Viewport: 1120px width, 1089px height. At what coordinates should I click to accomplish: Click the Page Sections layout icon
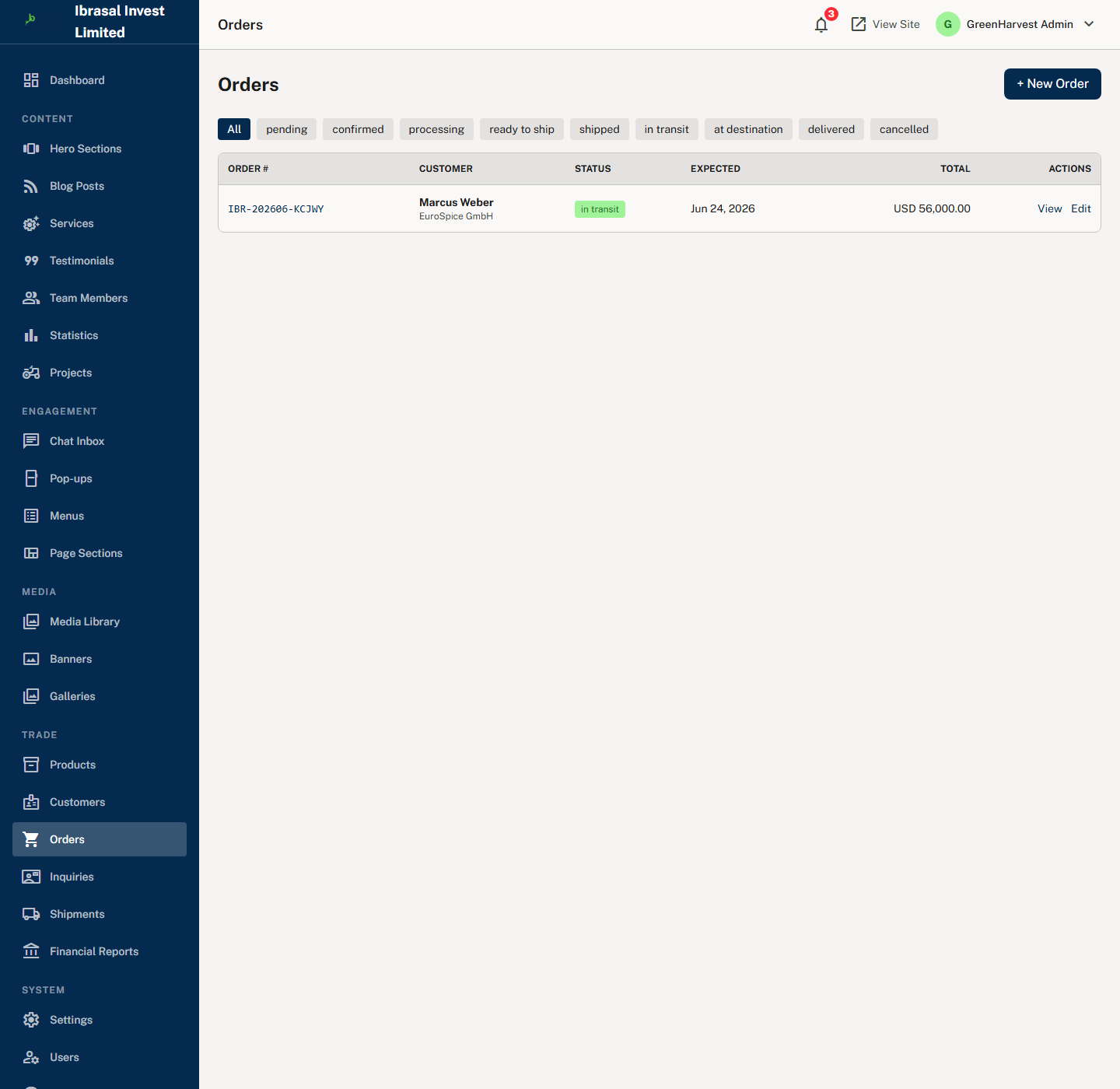click(31, 553)
